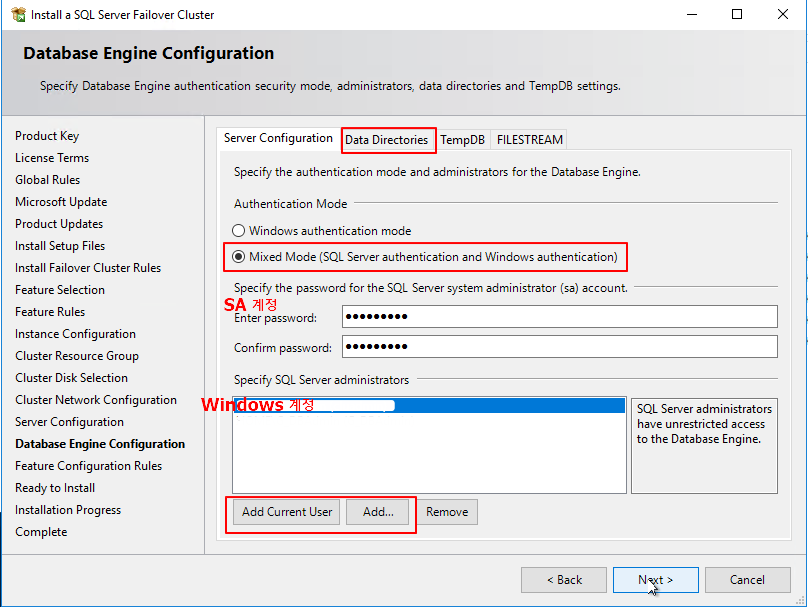
Task: Click Server Configuration step in sidebar
Action: tap(69, 422)
